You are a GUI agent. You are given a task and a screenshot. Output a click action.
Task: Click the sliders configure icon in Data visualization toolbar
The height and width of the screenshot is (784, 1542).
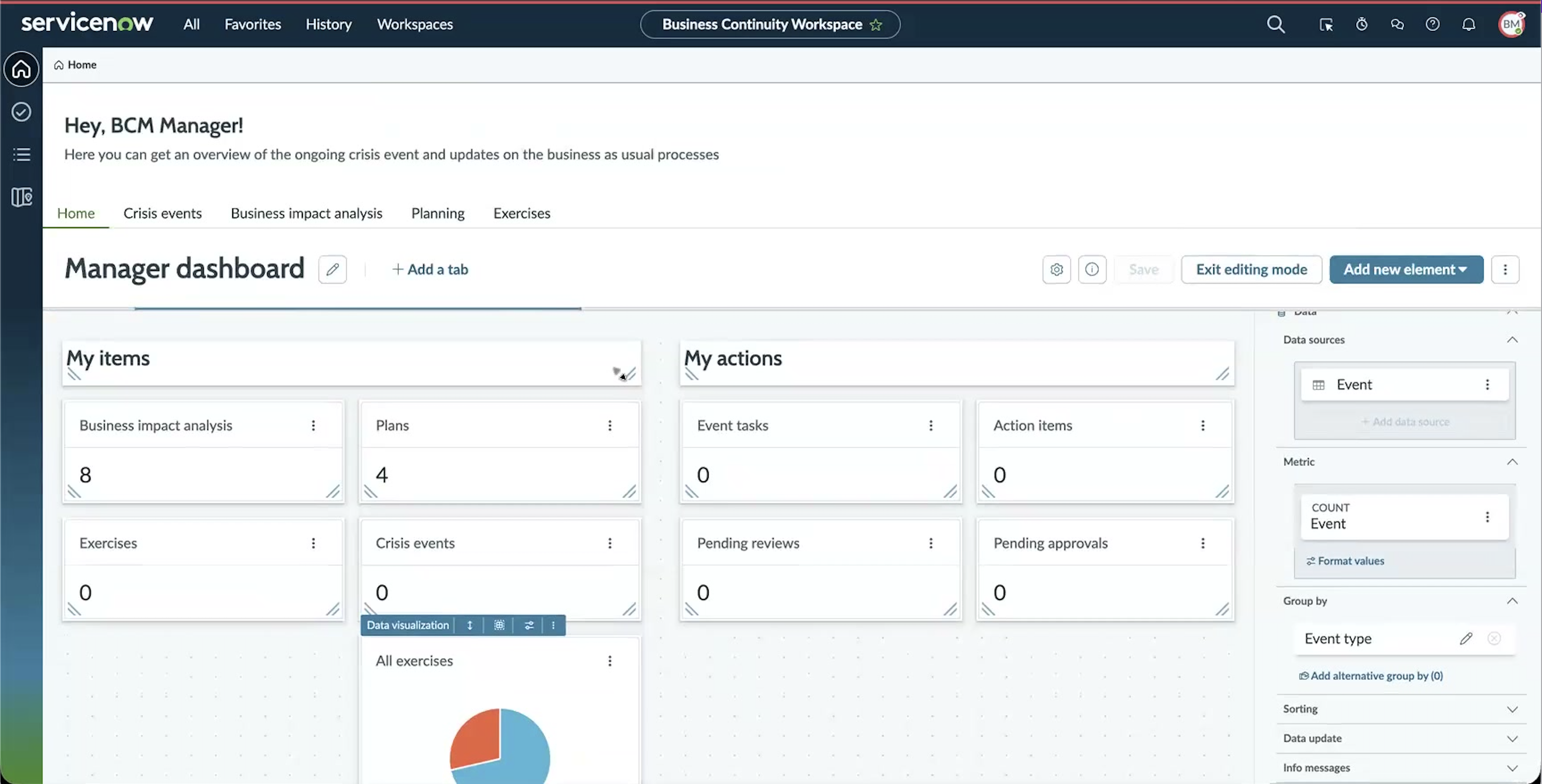tap(529, 626)
